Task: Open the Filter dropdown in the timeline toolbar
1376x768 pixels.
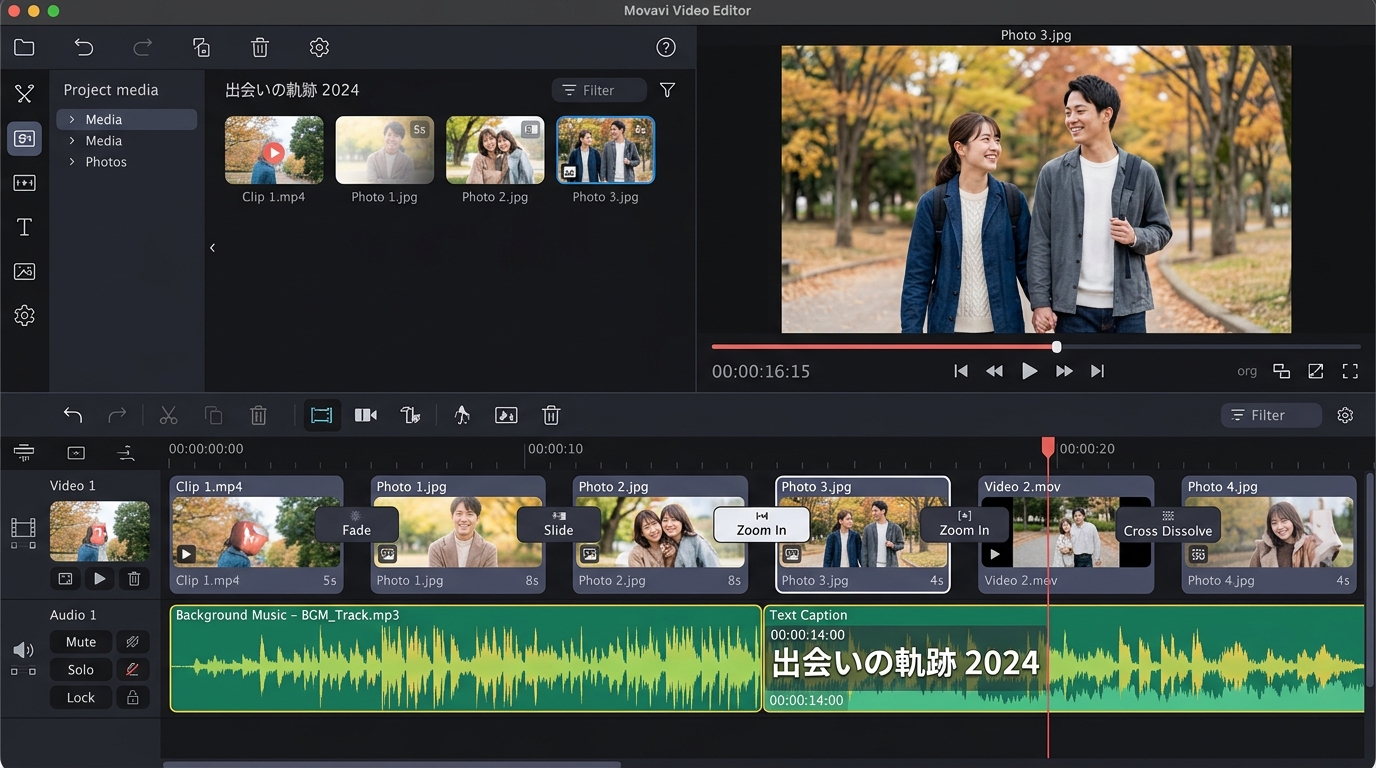Action: coord(1271,415)
